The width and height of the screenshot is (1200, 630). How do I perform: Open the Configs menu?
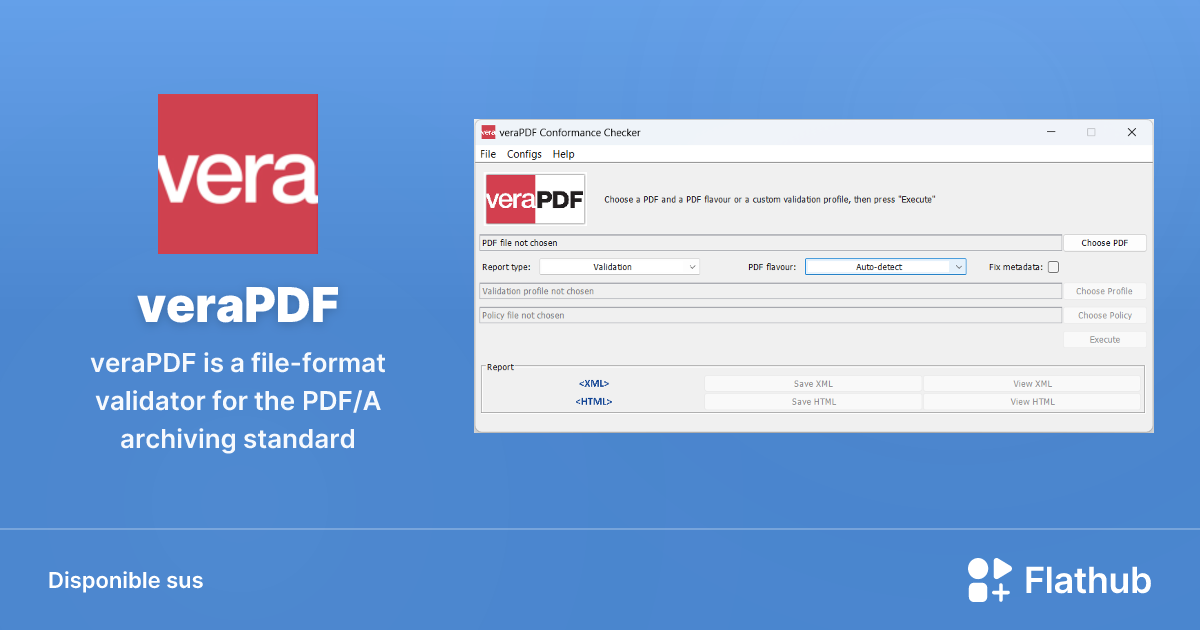click(524, 154)
